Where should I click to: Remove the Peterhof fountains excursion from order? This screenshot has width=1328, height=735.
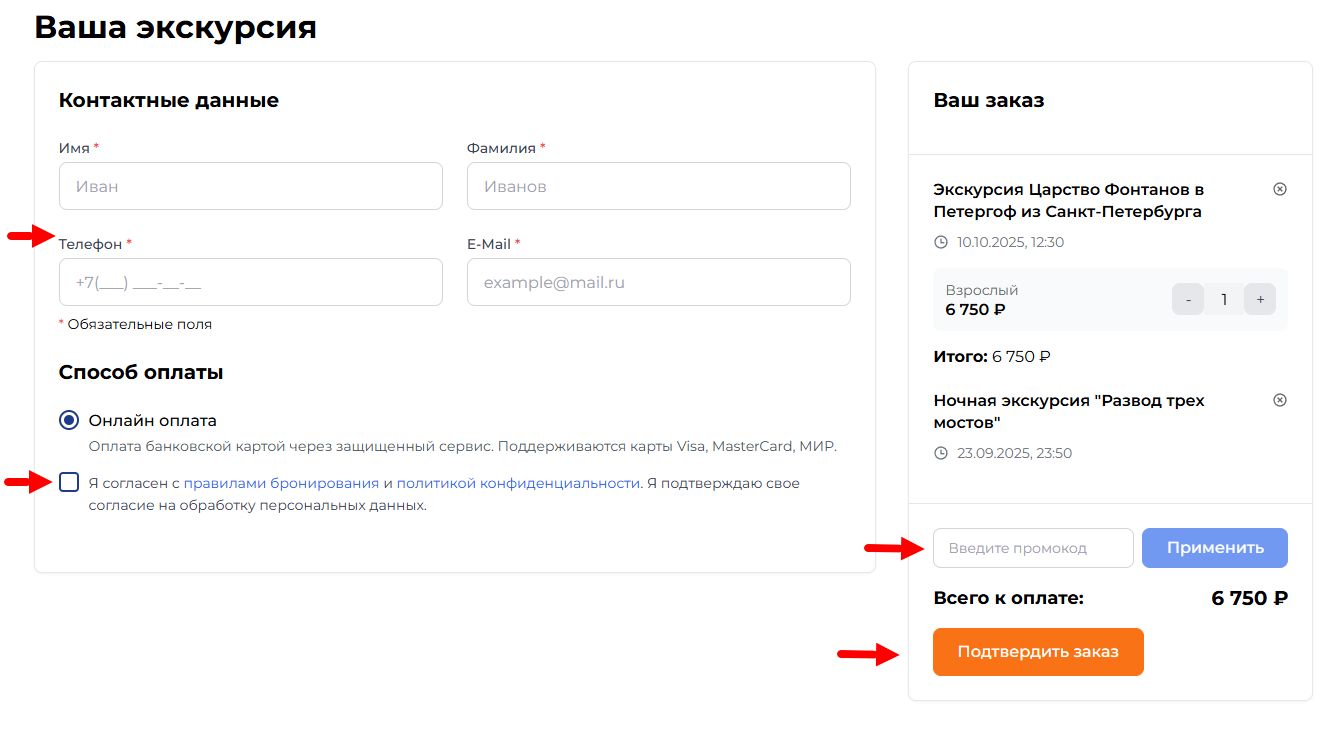[x=1279, y=189]
